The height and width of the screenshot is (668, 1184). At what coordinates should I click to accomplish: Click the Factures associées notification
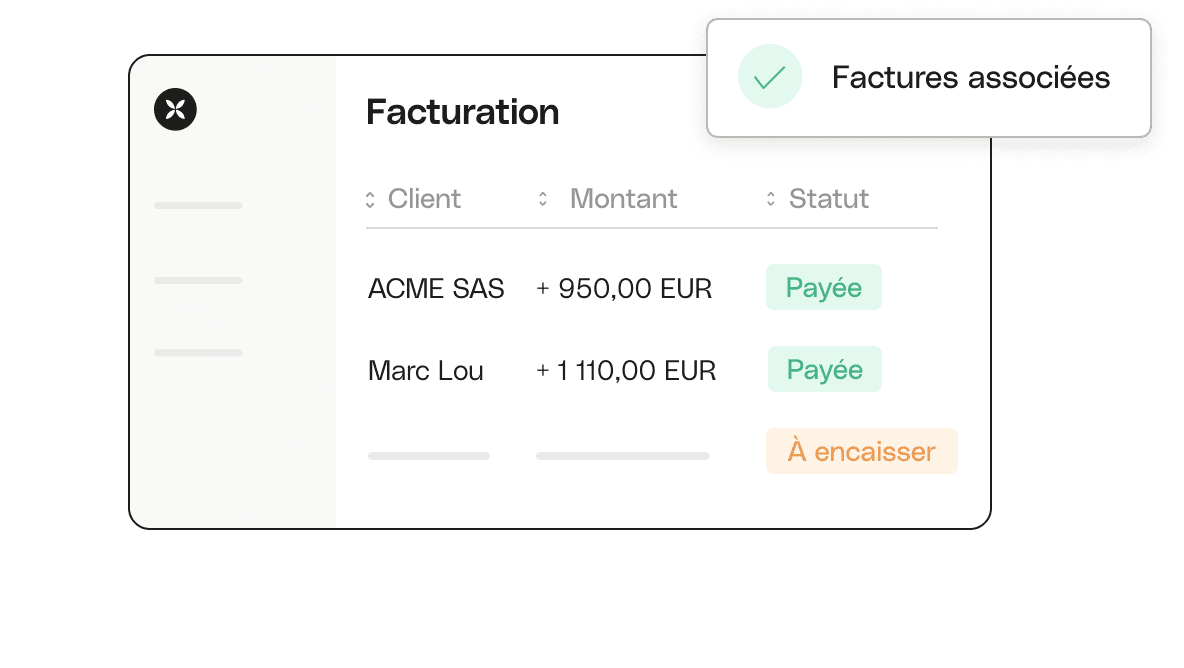click(x=929, y=78)
